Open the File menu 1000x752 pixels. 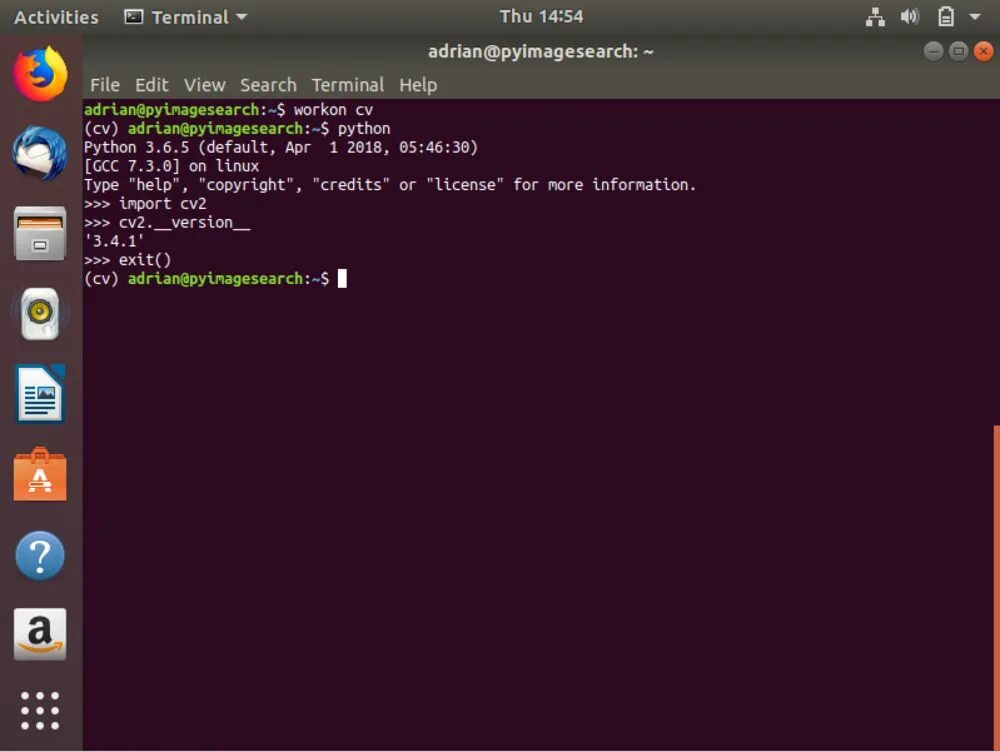tap(105, 85)
